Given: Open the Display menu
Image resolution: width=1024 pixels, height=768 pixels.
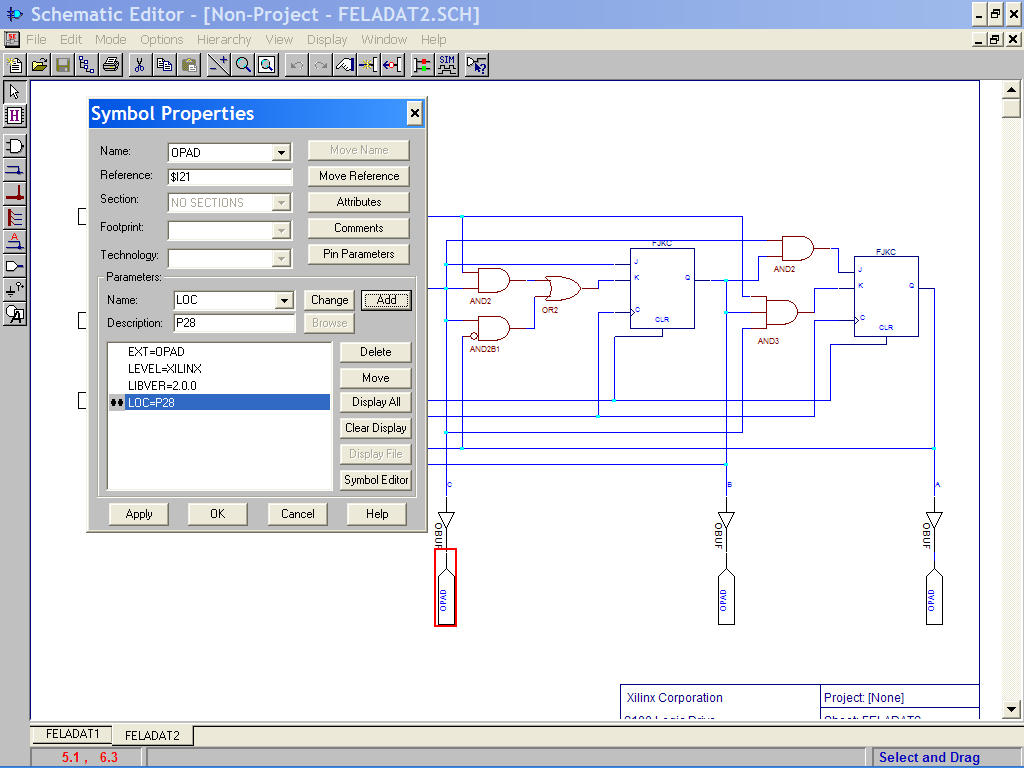Looking at the screenshot, I should (x=327, y=40).
